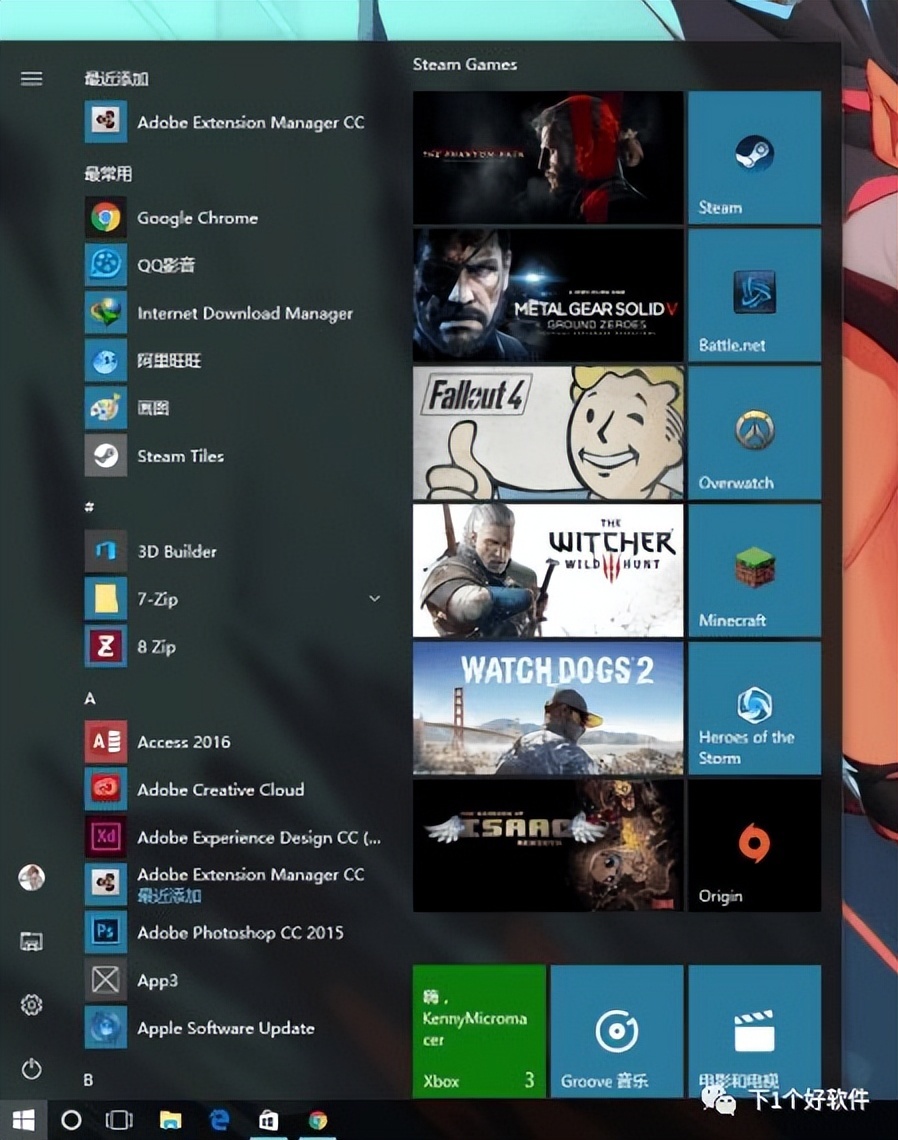The height and width of the screenshot is (1140, 898).
Task: Launch Adobe Creative Cloud
Action: tap(233, 790)
